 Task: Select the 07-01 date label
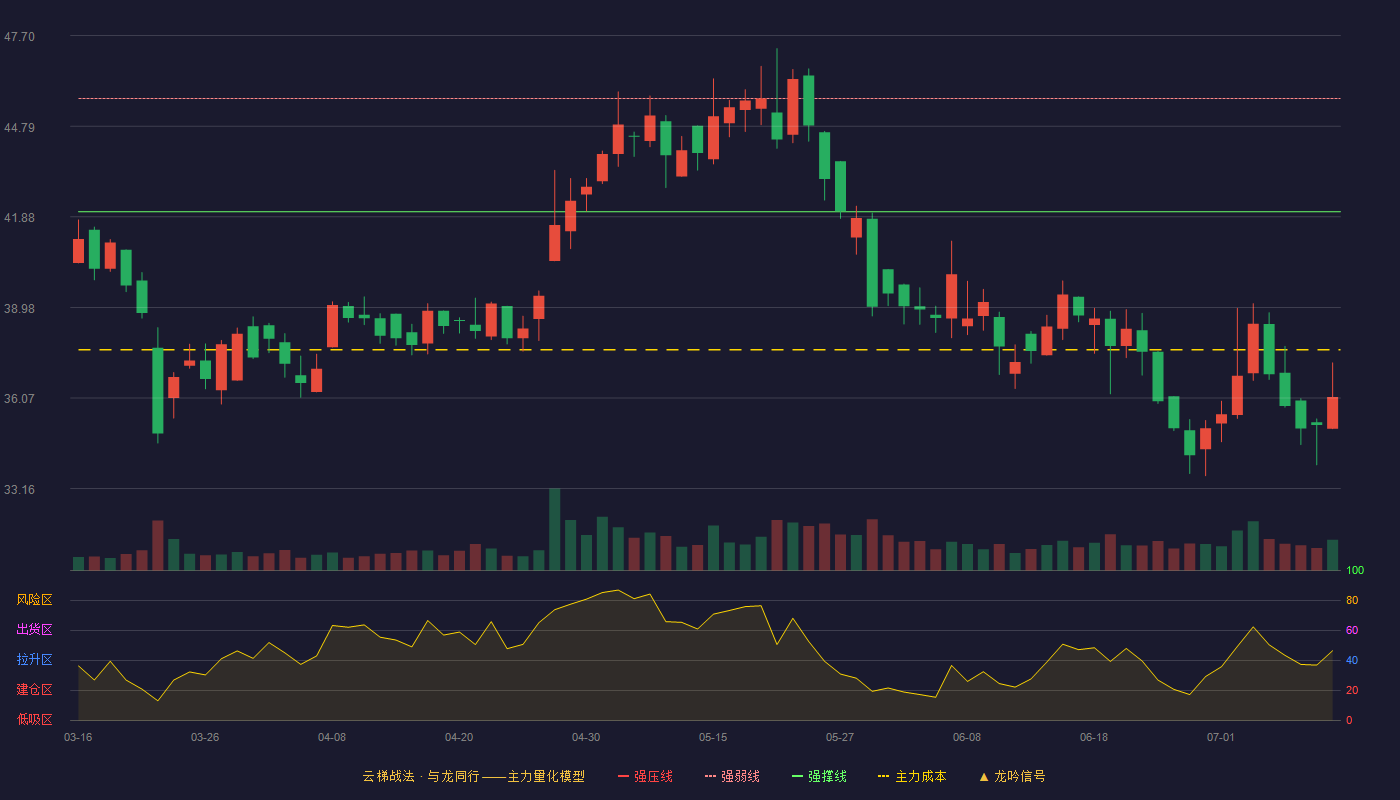[1221, 737]
